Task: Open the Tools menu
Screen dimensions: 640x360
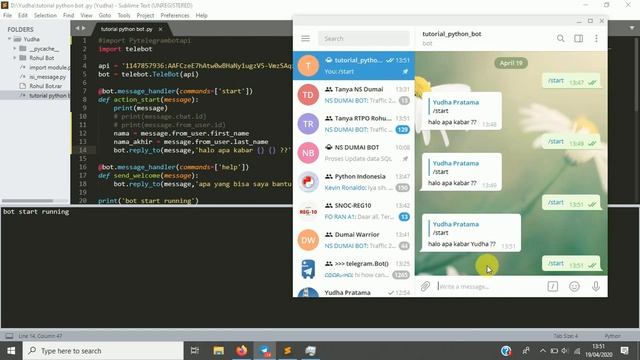Action: pos(124,15)
